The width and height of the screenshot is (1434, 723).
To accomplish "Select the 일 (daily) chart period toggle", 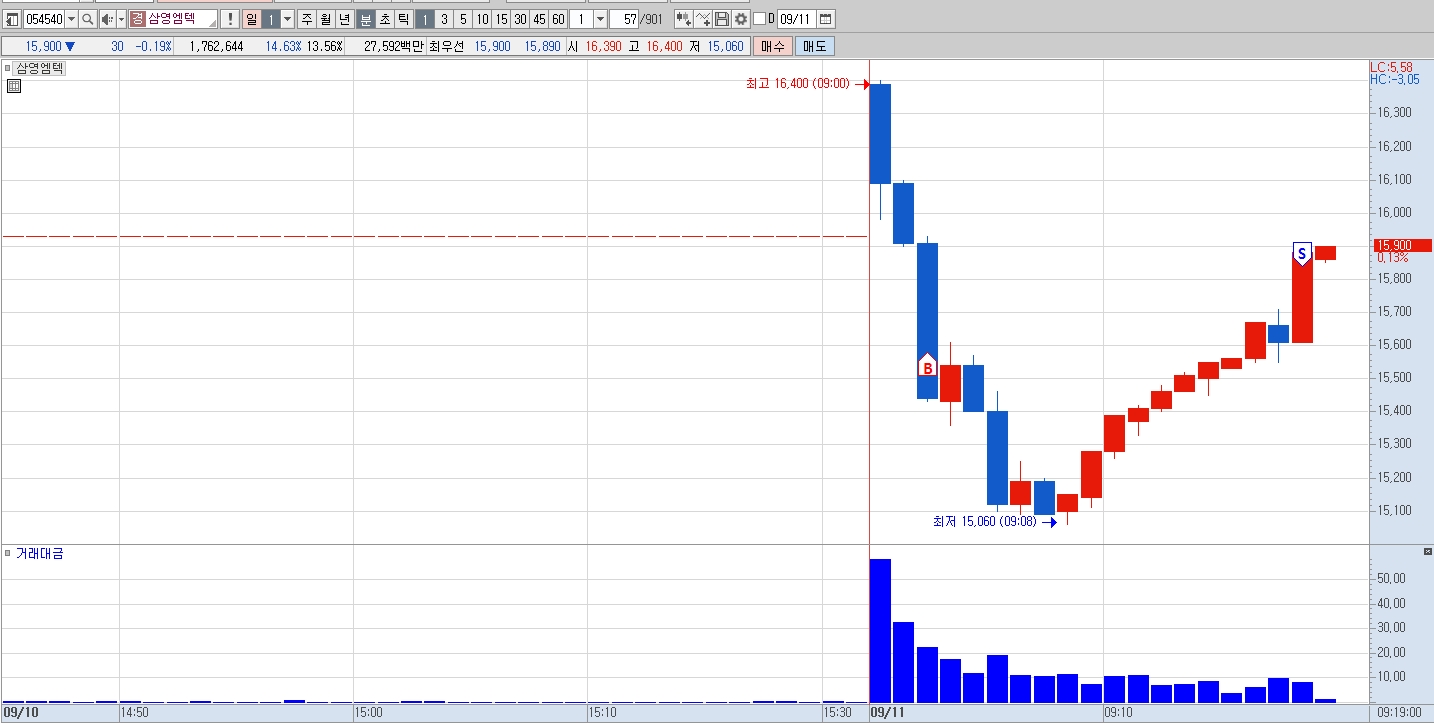I will [251, 19].
